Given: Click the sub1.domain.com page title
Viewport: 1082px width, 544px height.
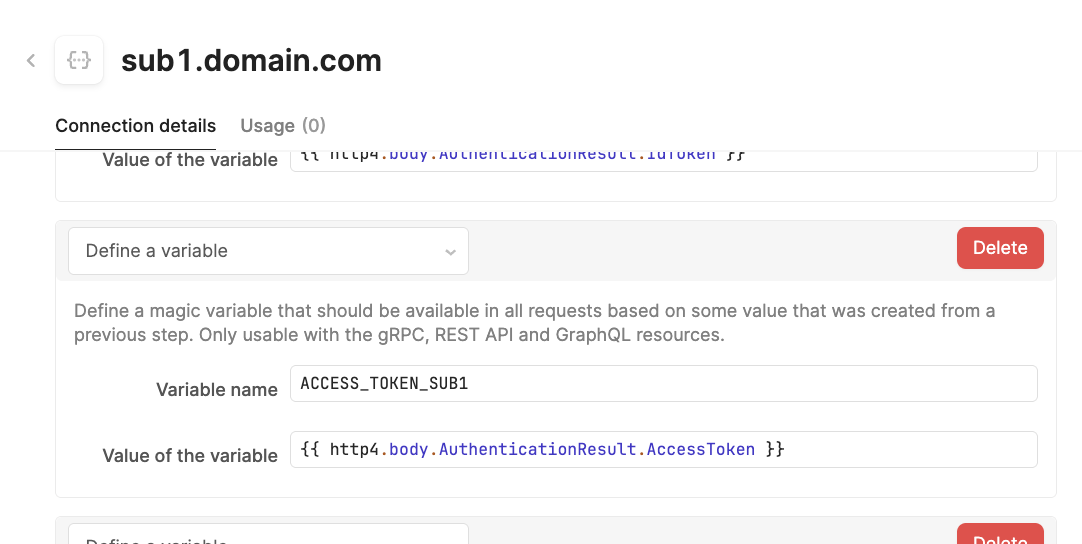Looking at the screenshot, I should coord(251,61).
